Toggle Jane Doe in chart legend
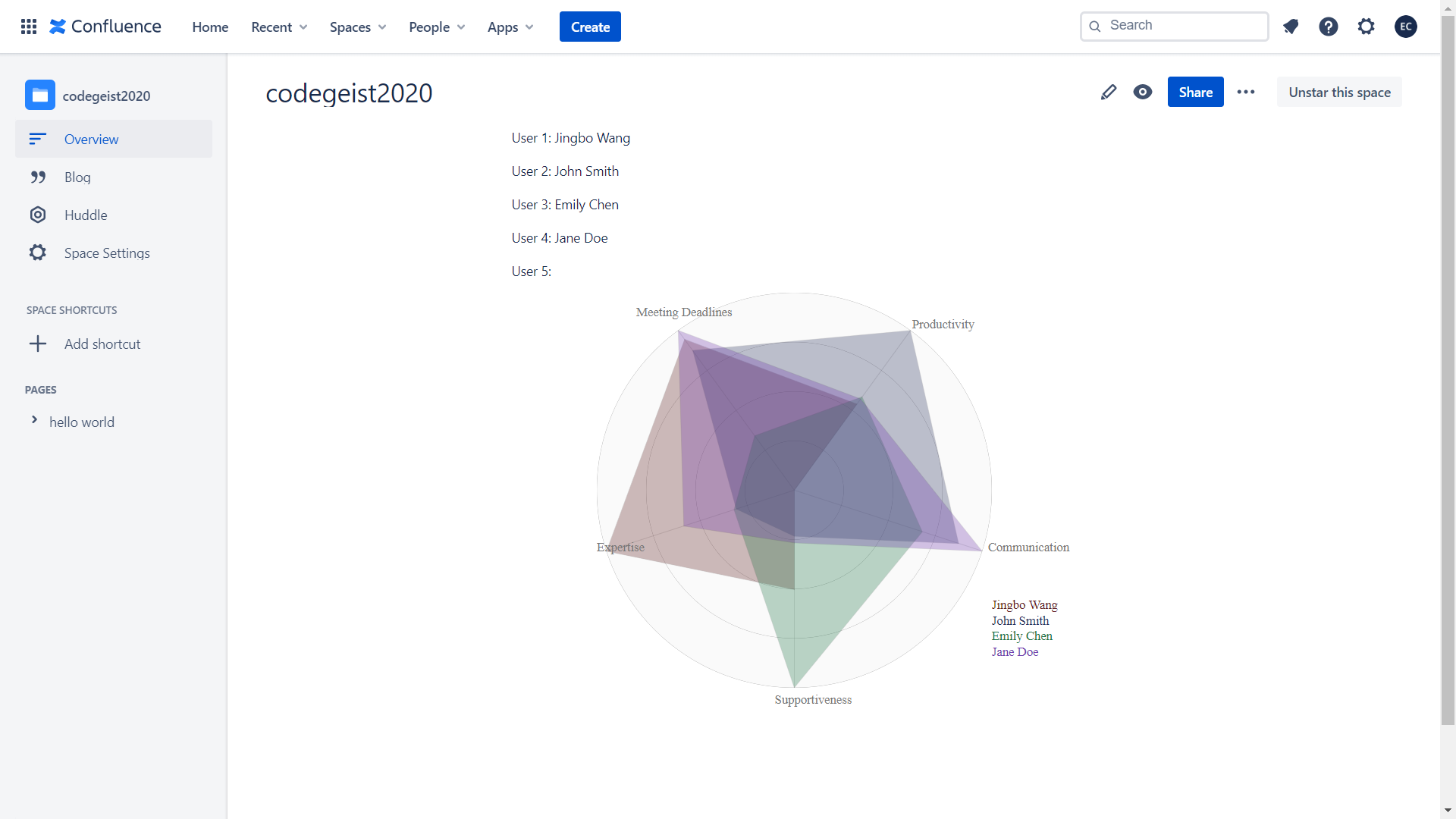1456x819 pixels. click(1015, 652)
